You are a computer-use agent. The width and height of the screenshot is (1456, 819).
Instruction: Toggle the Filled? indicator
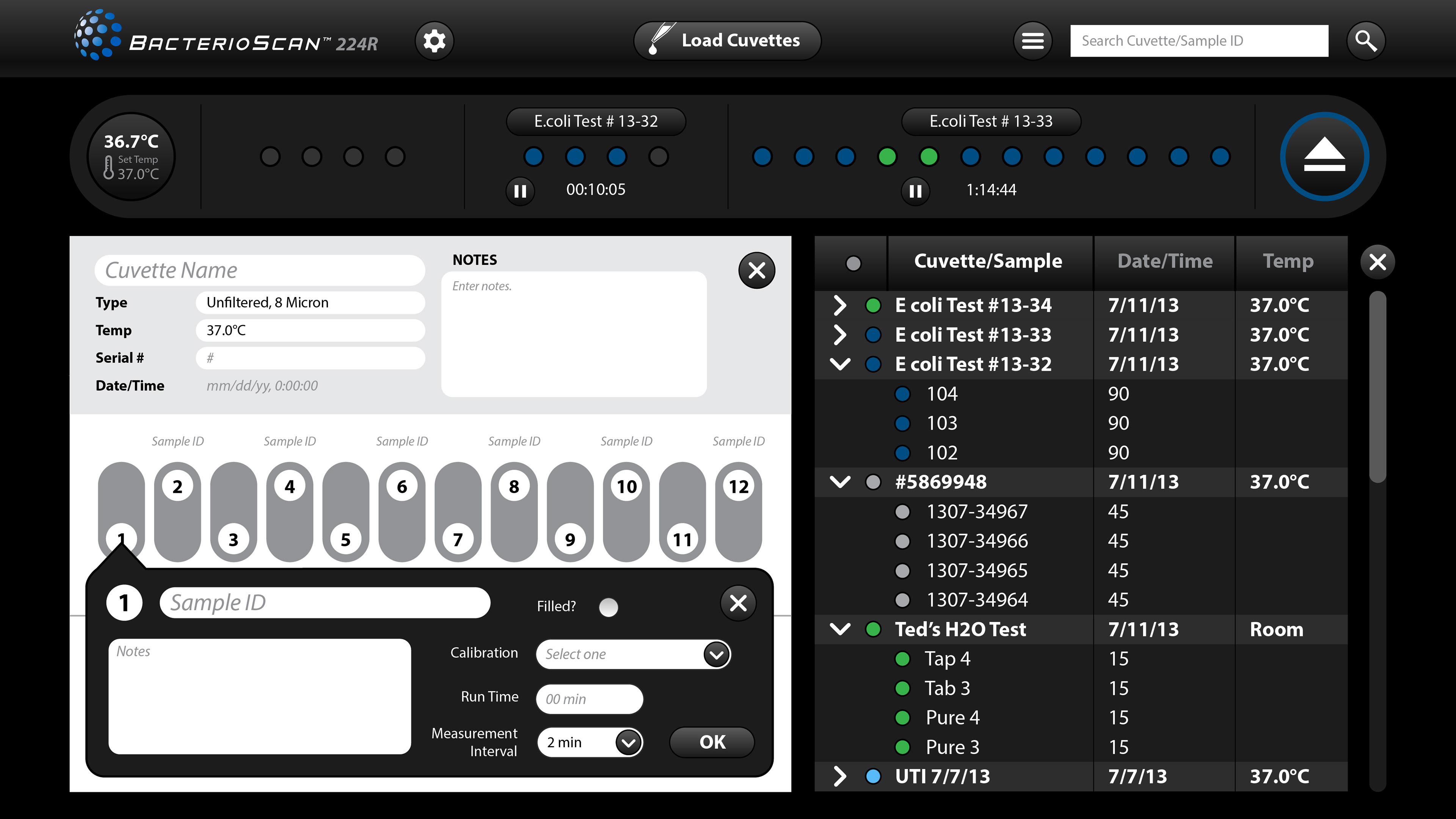tap(608, 607)
